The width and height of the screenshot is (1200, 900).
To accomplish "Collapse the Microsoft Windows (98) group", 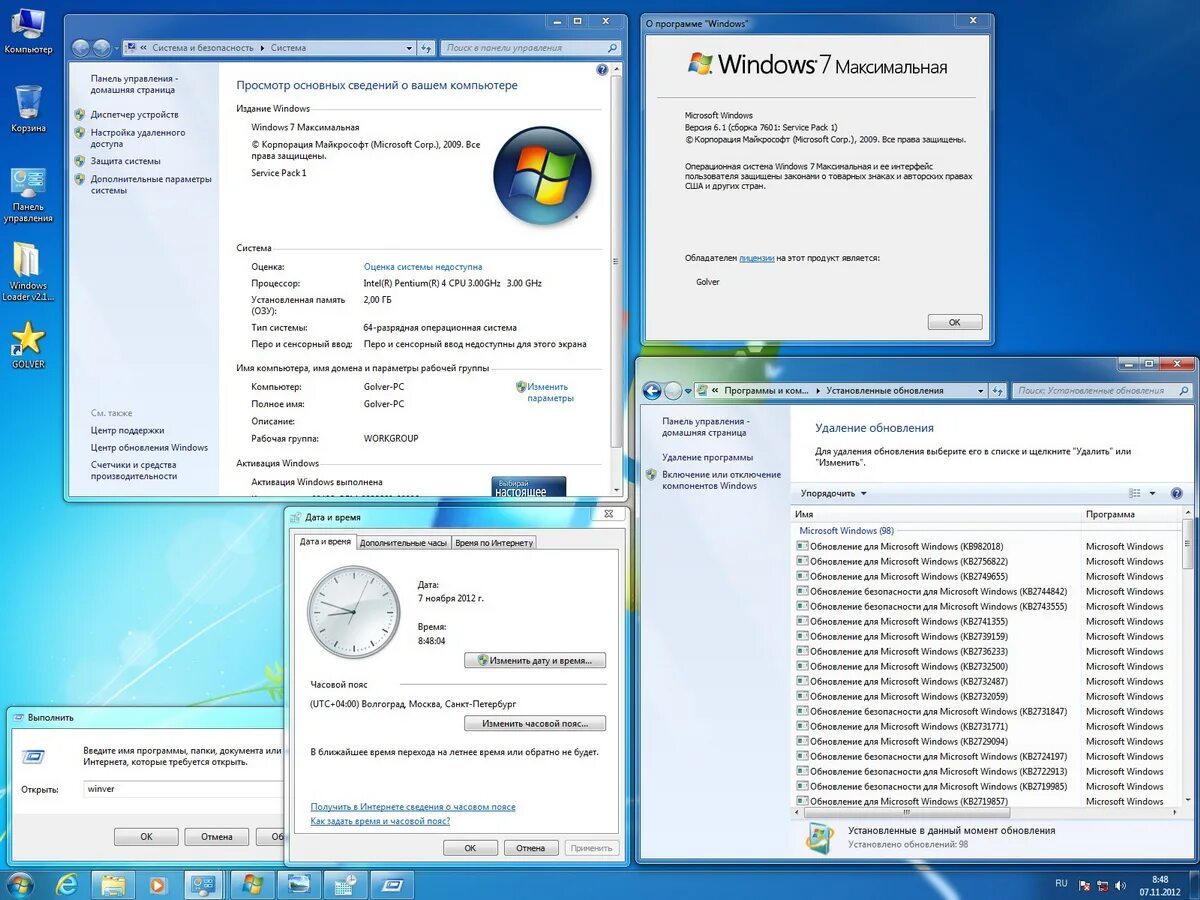I will point(846,531).
